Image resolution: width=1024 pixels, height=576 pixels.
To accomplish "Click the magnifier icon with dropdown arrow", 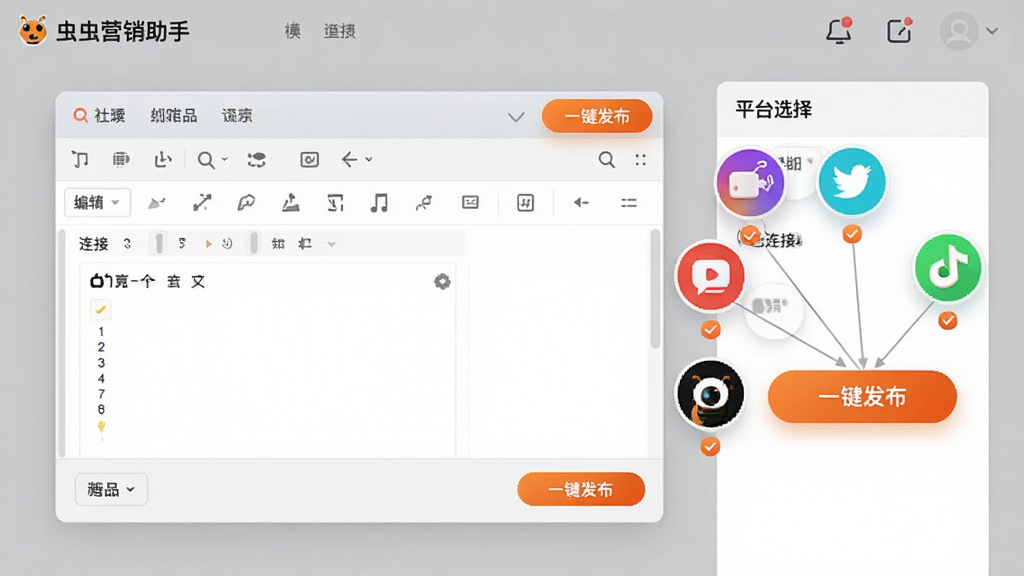I will click(x=206, y=160).
